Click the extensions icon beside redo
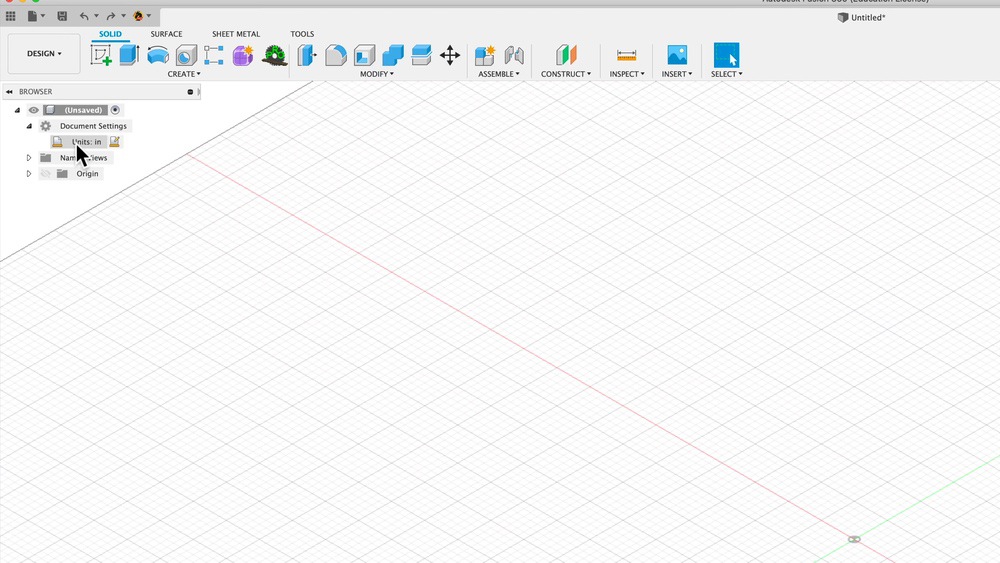Screen dimensions: 1000x563 [x=138, y=16]
